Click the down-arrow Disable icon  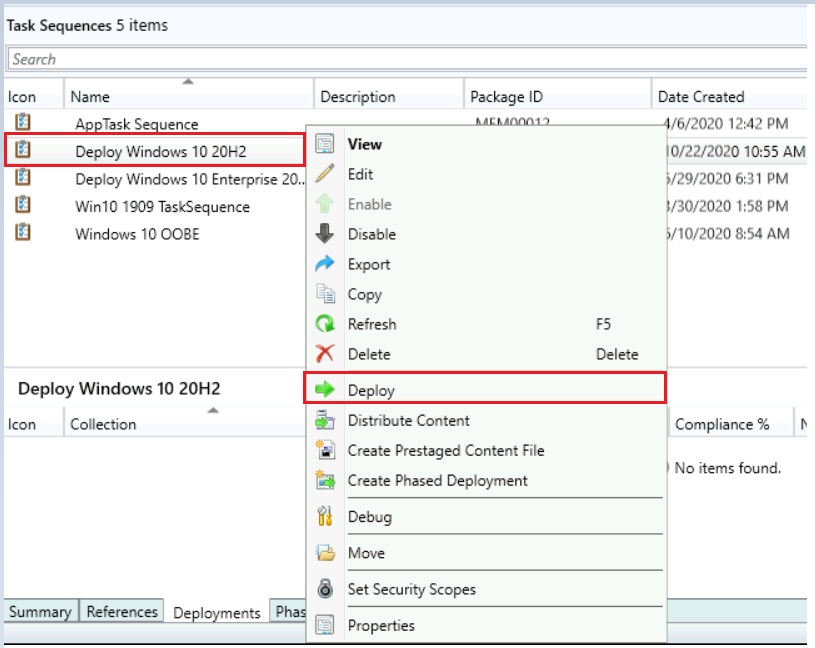[x=325, y=234]
